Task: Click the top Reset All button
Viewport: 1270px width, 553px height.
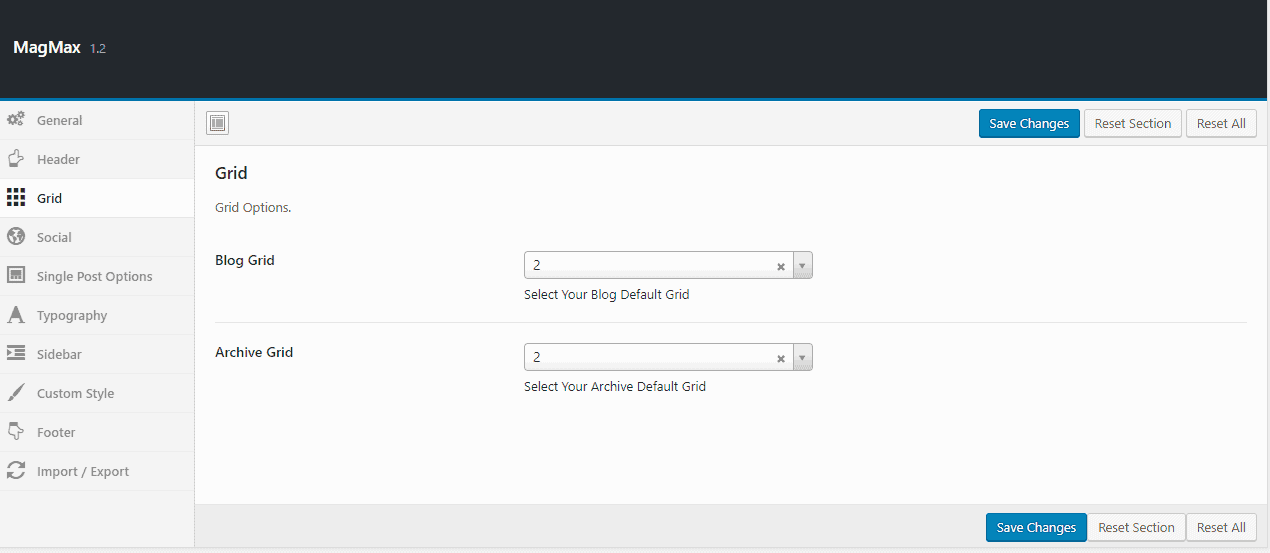Action: (x=1220, y=124)
